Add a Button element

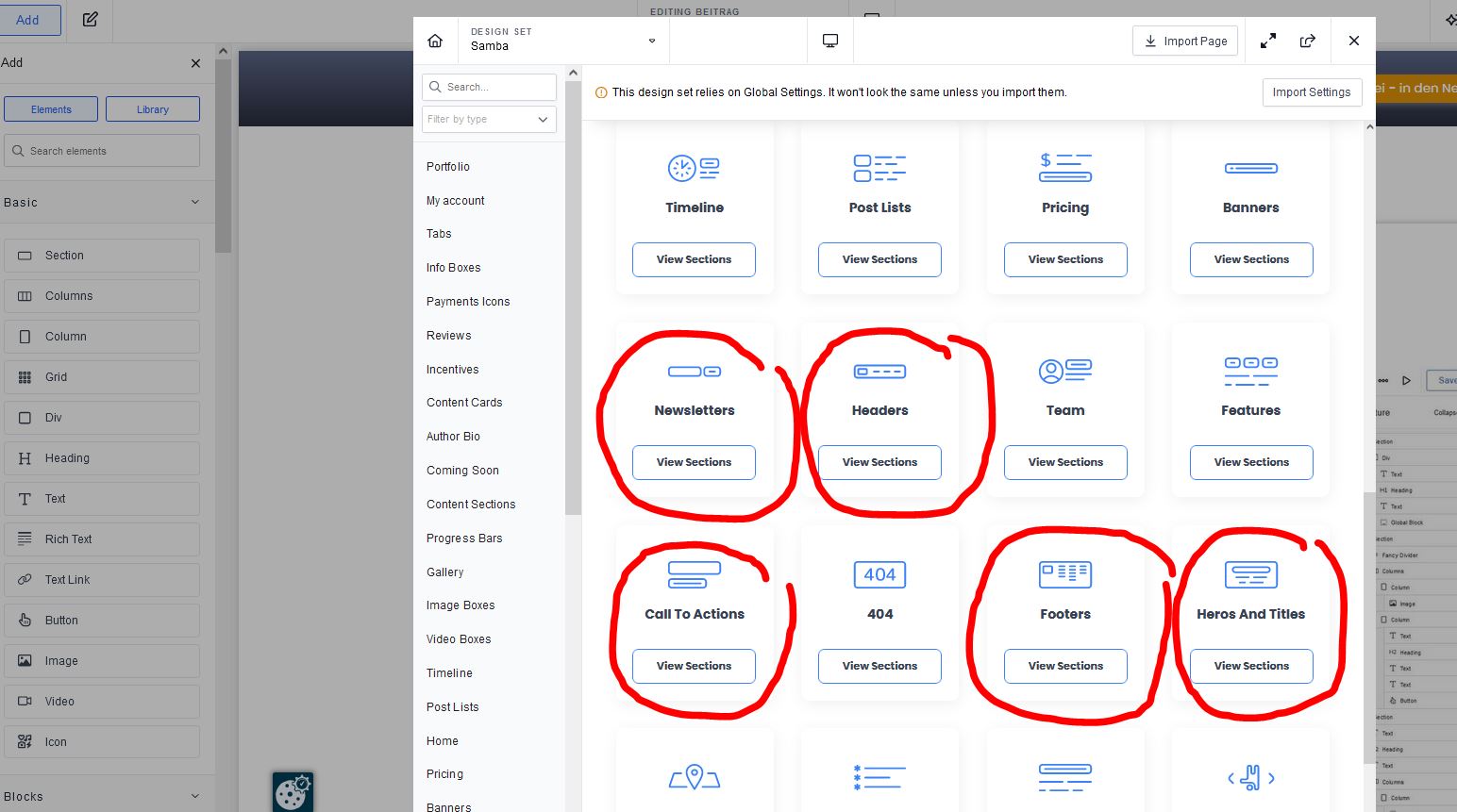[x=102, y=621]
